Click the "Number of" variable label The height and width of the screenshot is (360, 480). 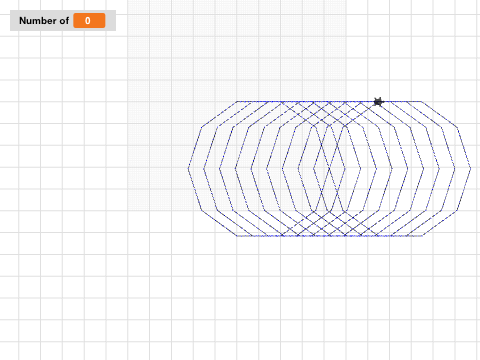tap(44, 21)
